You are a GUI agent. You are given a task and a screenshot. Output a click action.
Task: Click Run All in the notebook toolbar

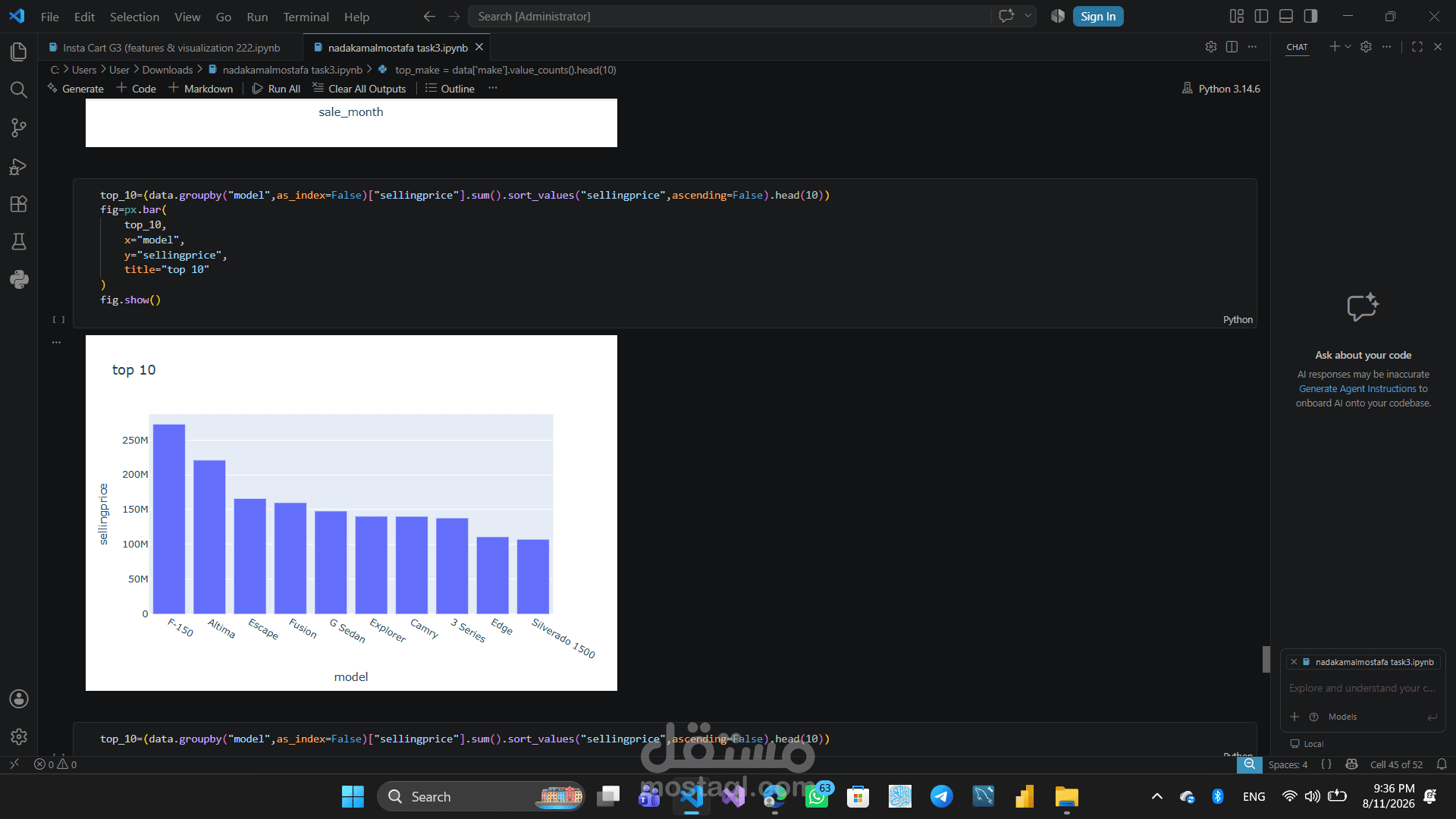pos(276,89)
